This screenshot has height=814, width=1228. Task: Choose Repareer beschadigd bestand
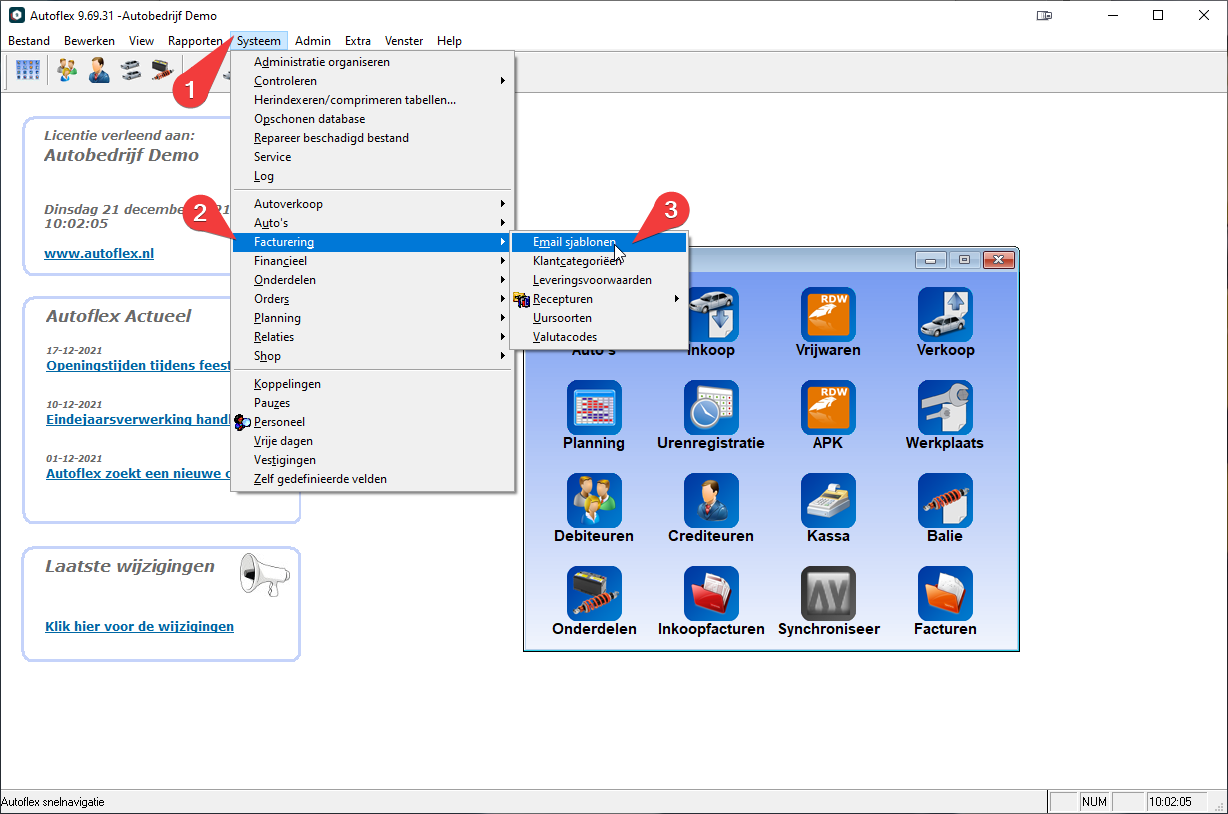(372, 138)
